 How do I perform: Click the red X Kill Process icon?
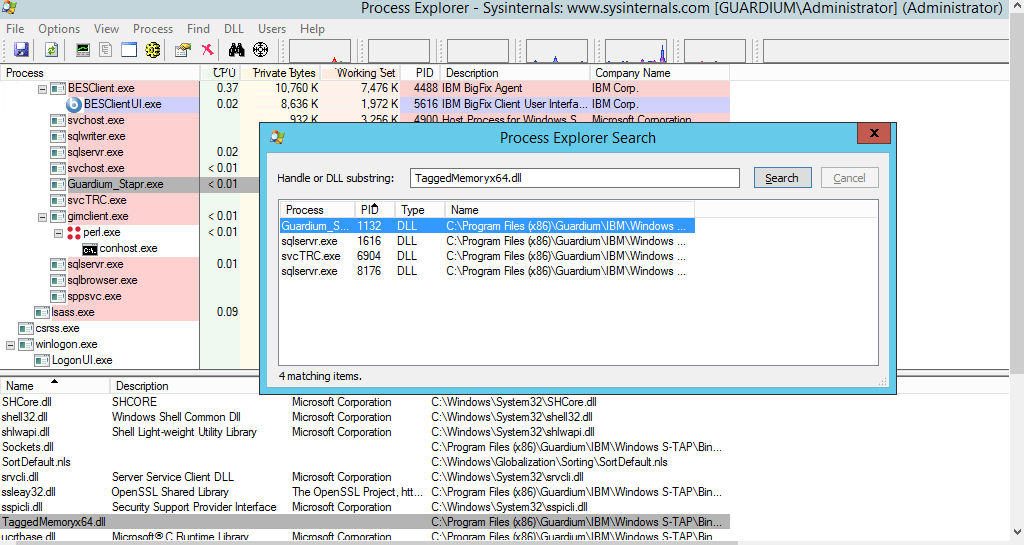tap(207, 50)
